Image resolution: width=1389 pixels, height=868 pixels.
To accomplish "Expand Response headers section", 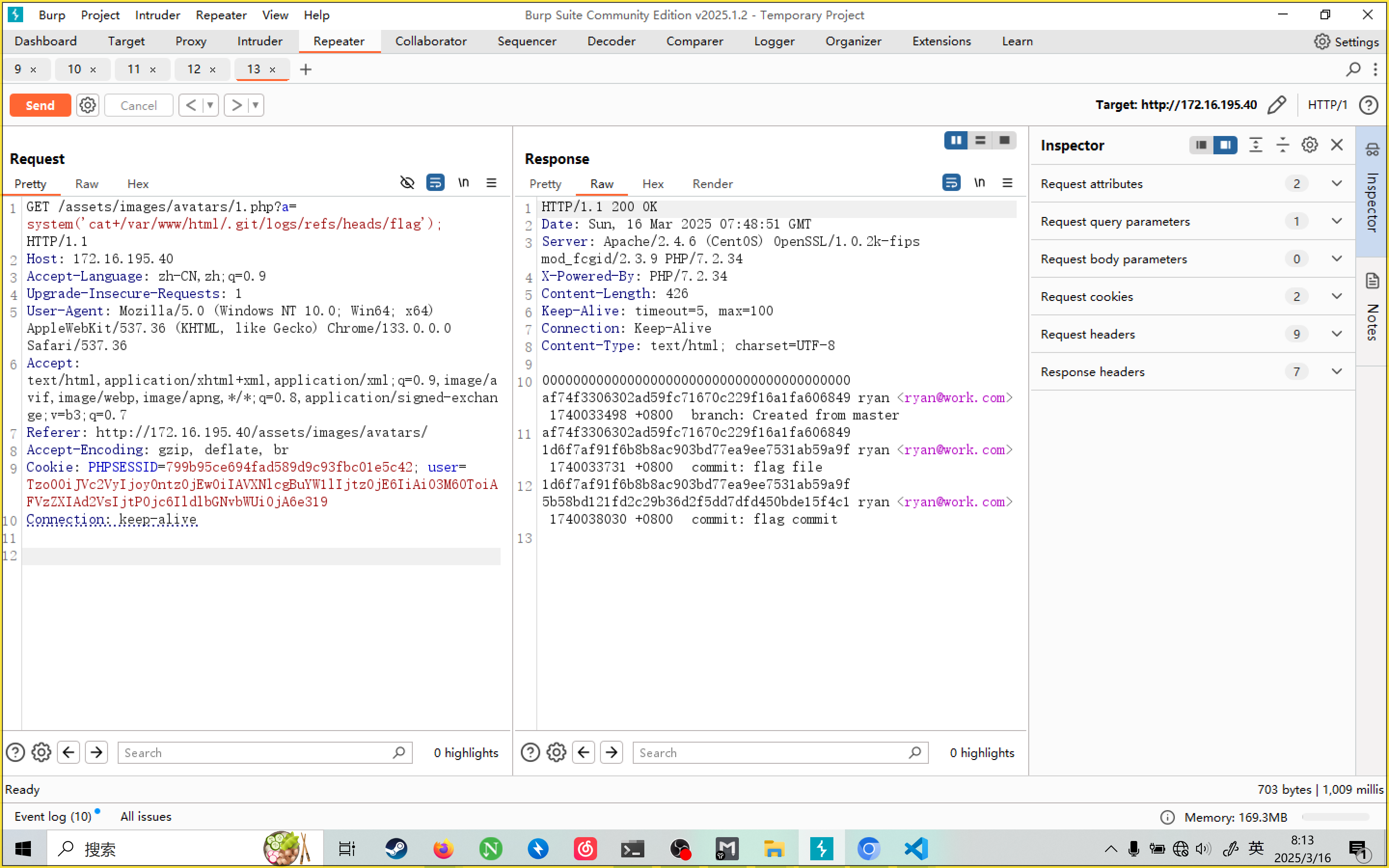I will click(x=1193, y=372).
